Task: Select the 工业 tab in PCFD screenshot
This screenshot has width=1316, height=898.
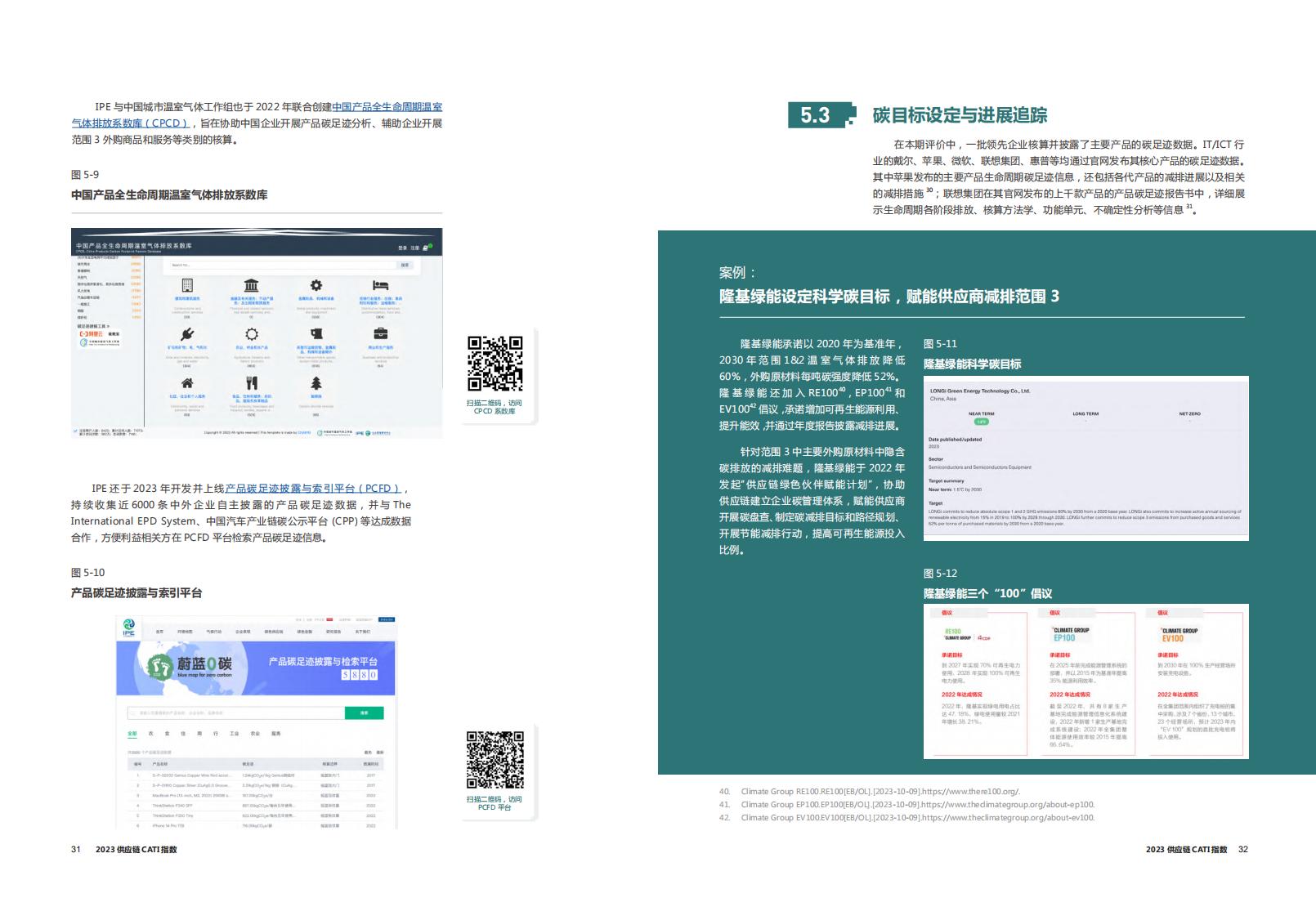Action: [234, 734]
